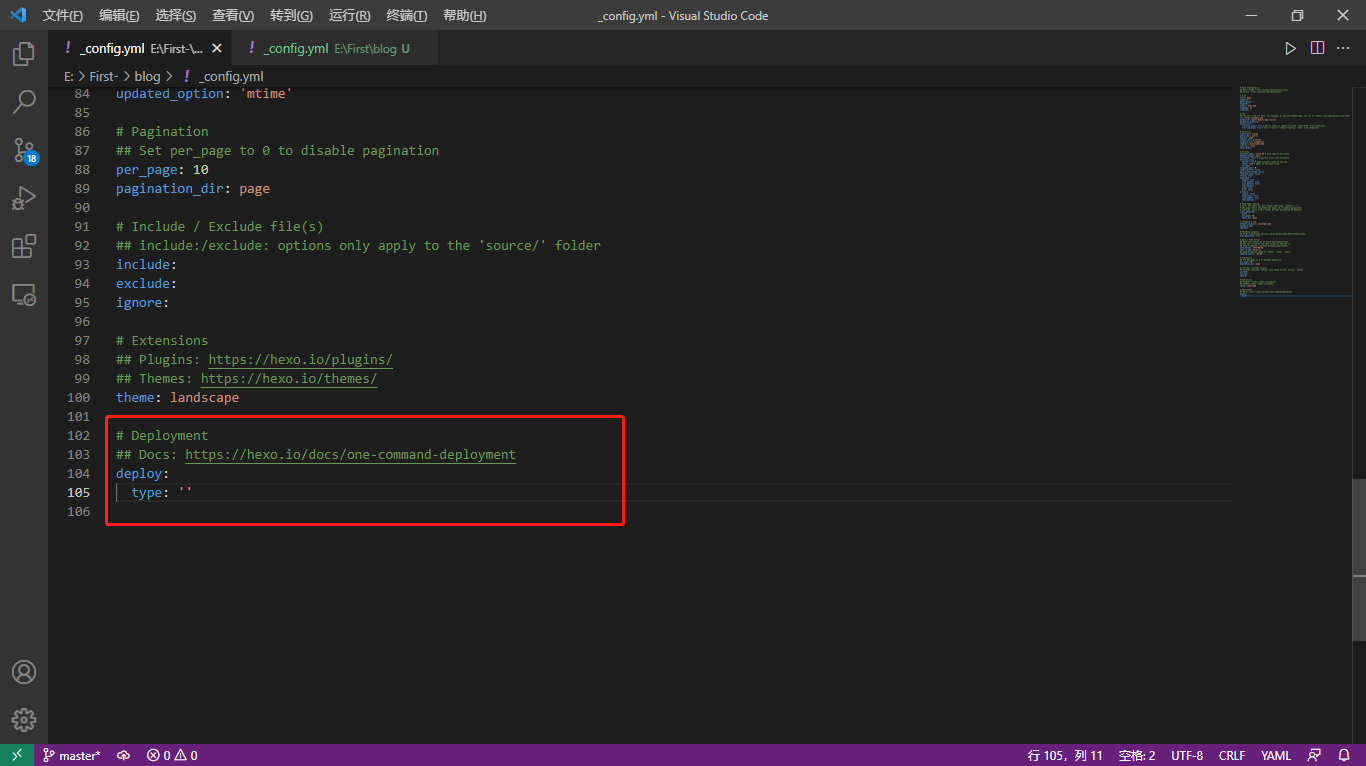The width and height of the screenshot is (1366, 766).
Task: Open the Search view in activity bar
Action: (24, 102)
